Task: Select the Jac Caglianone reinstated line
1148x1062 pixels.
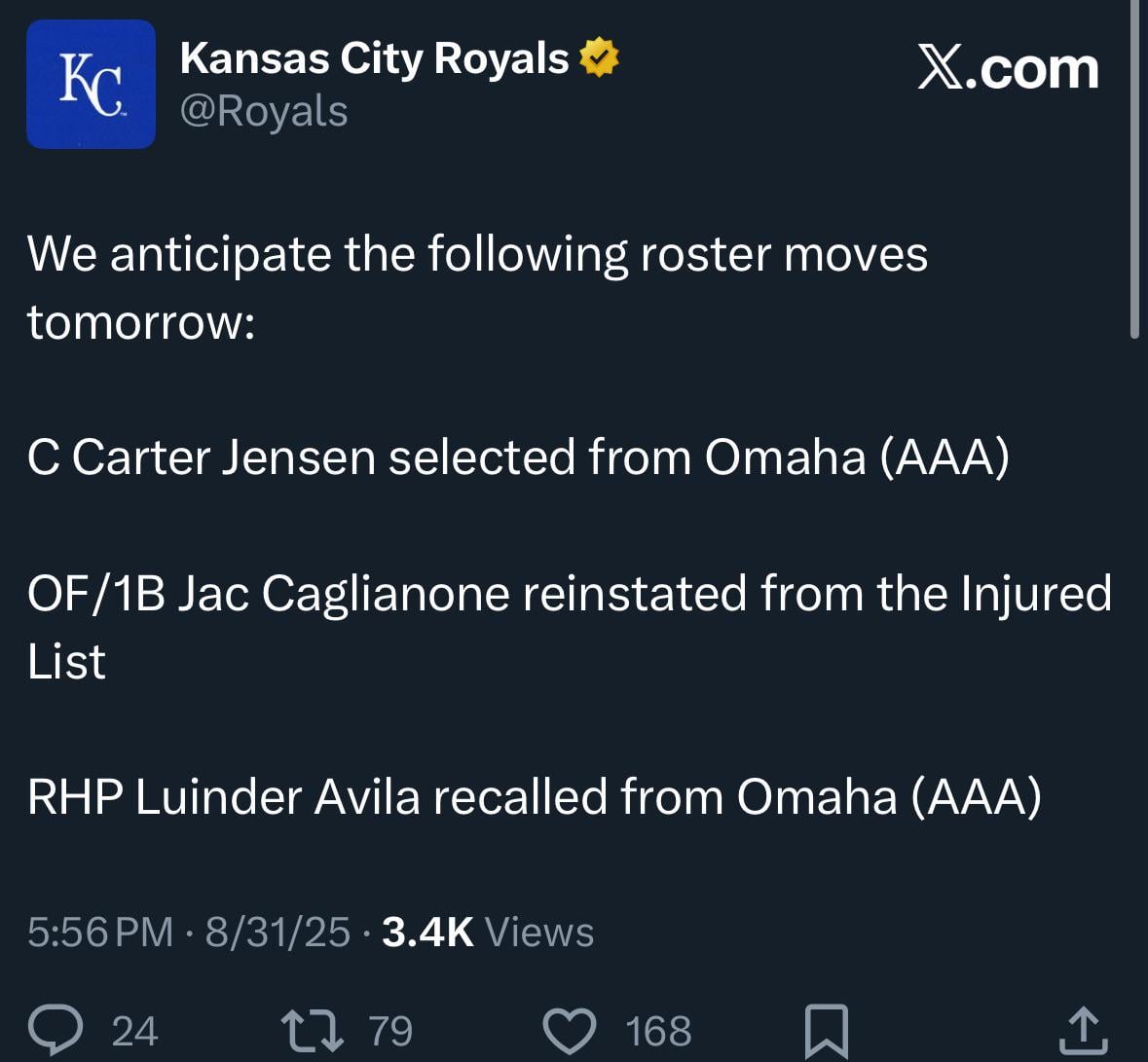Action: click(569, 594)
